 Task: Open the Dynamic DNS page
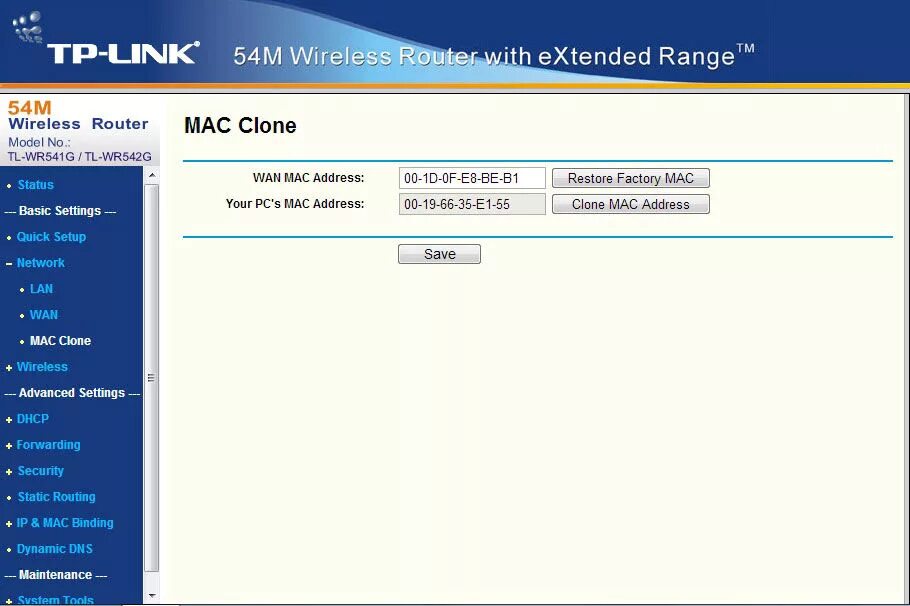click(x=55, y=549)
